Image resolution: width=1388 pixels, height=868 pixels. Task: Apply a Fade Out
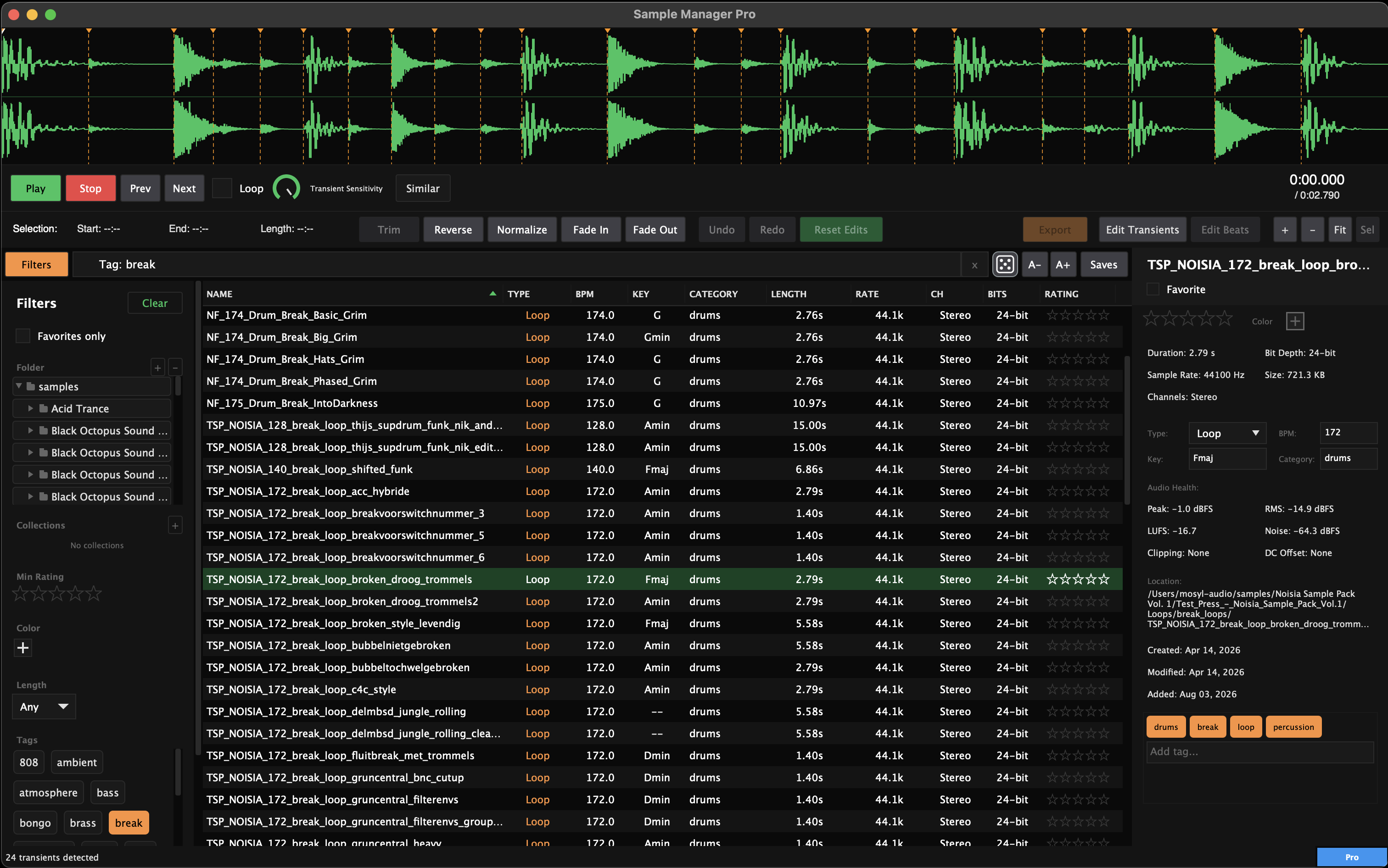(655, 230)
